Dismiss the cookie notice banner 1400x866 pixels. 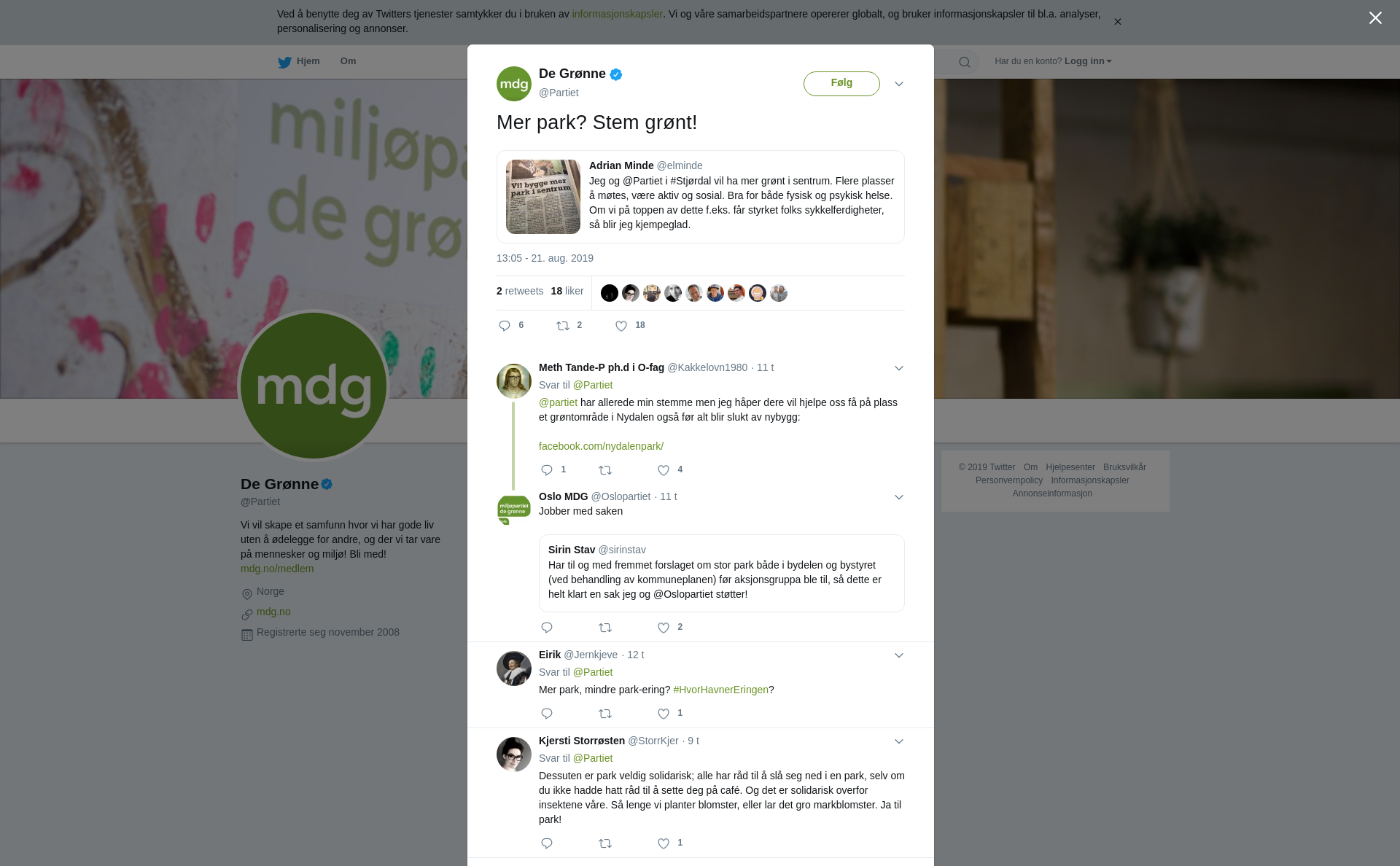coord(1117,22)
